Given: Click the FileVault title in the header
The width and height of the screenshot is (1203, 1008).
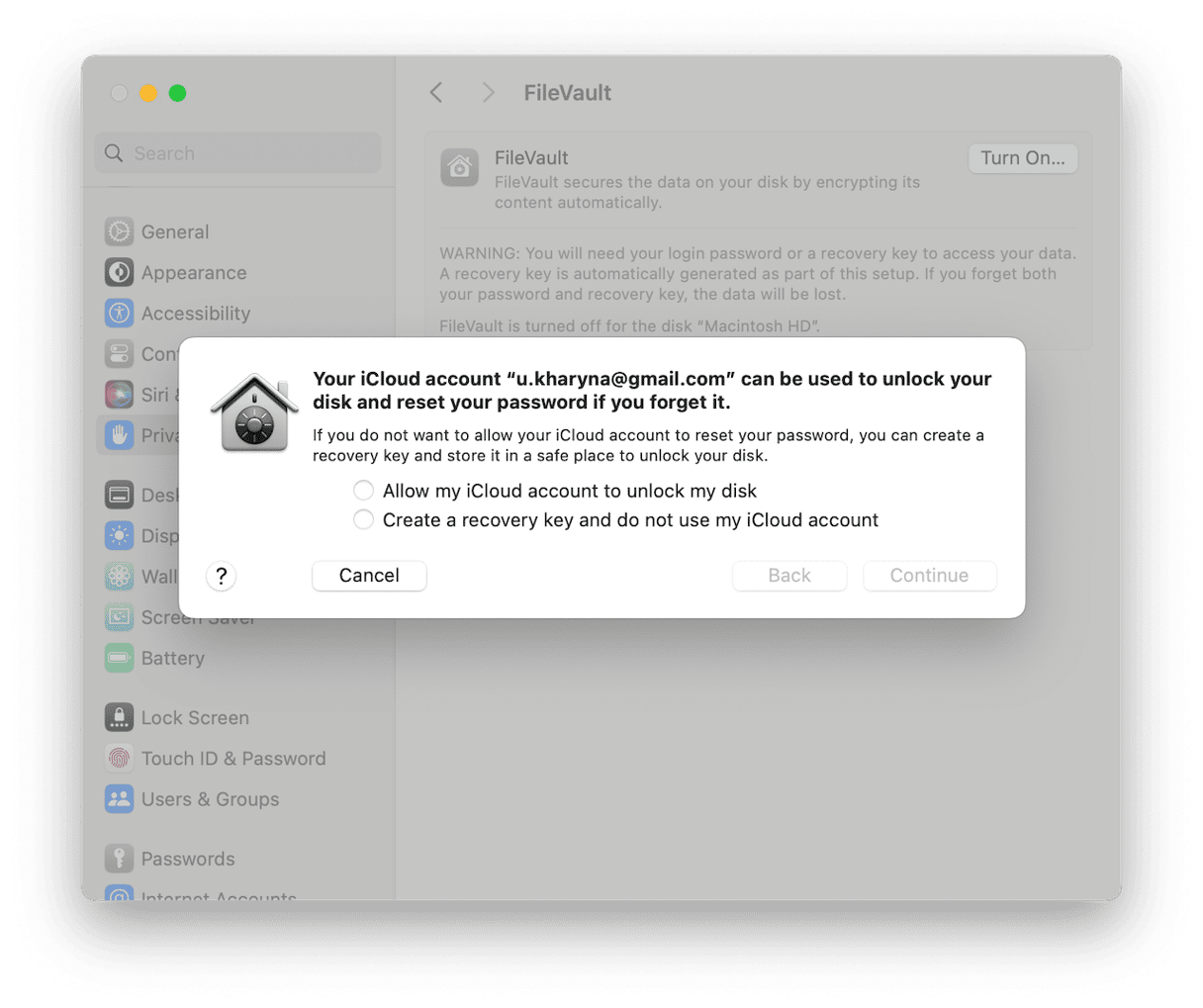Looking at the screenshot, I should coord(567,93).
